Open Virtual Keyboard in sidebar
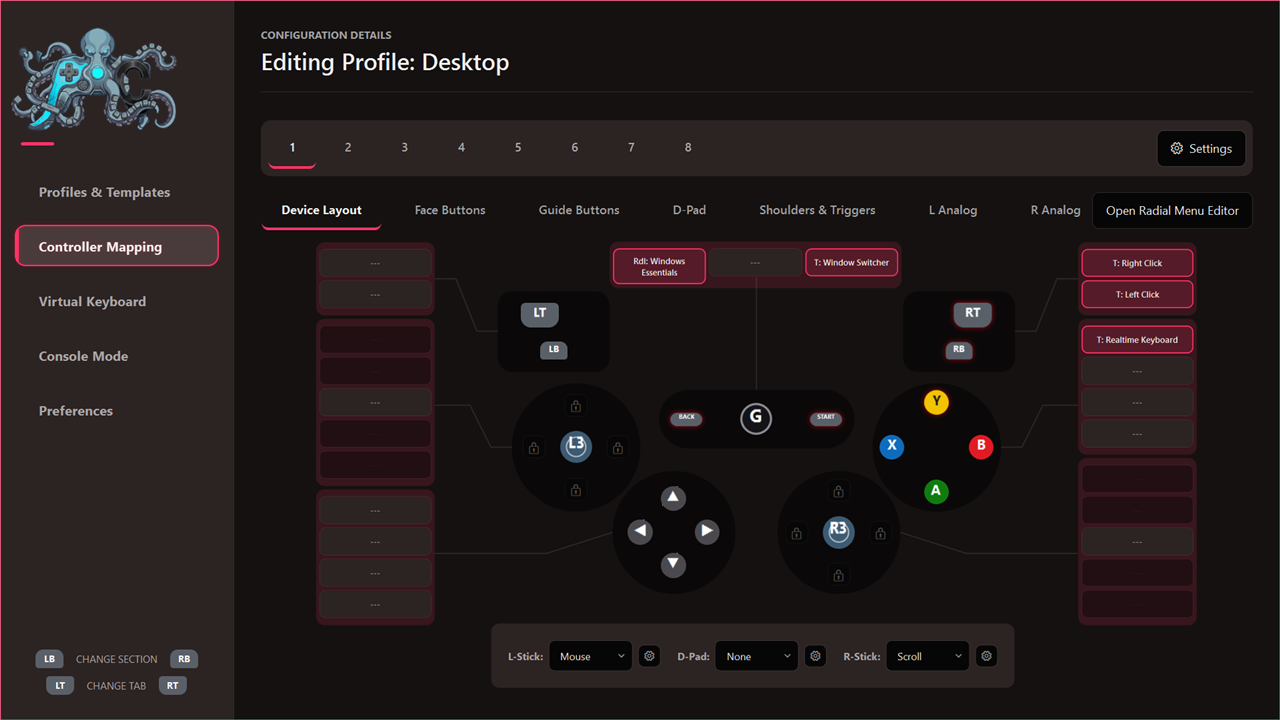This screenshot has width=1280, height=720. [x=92, y=301]
